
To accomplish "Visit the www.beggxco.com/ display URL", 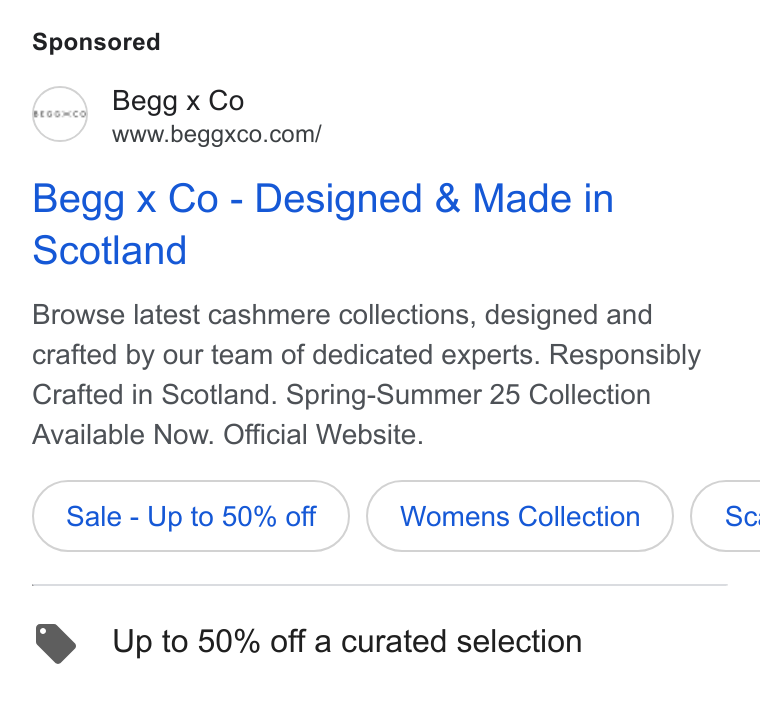I will [x=217, y=134].
